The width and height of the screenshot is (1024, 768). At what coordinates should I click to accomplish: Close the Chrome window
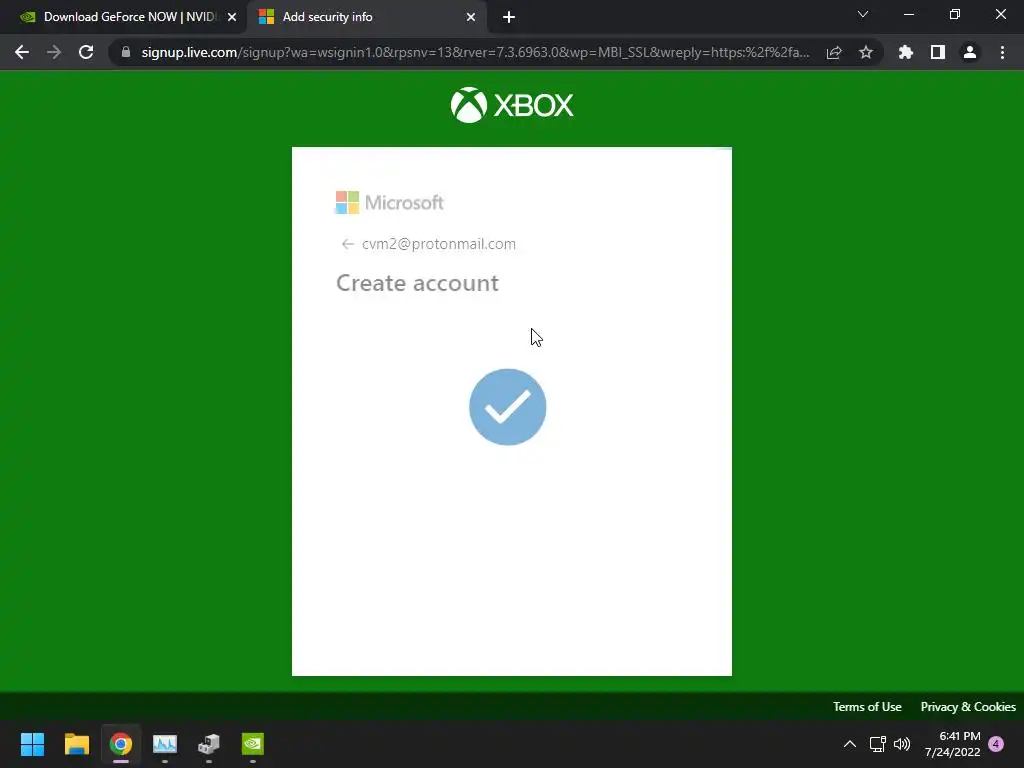pos(1000,14)
